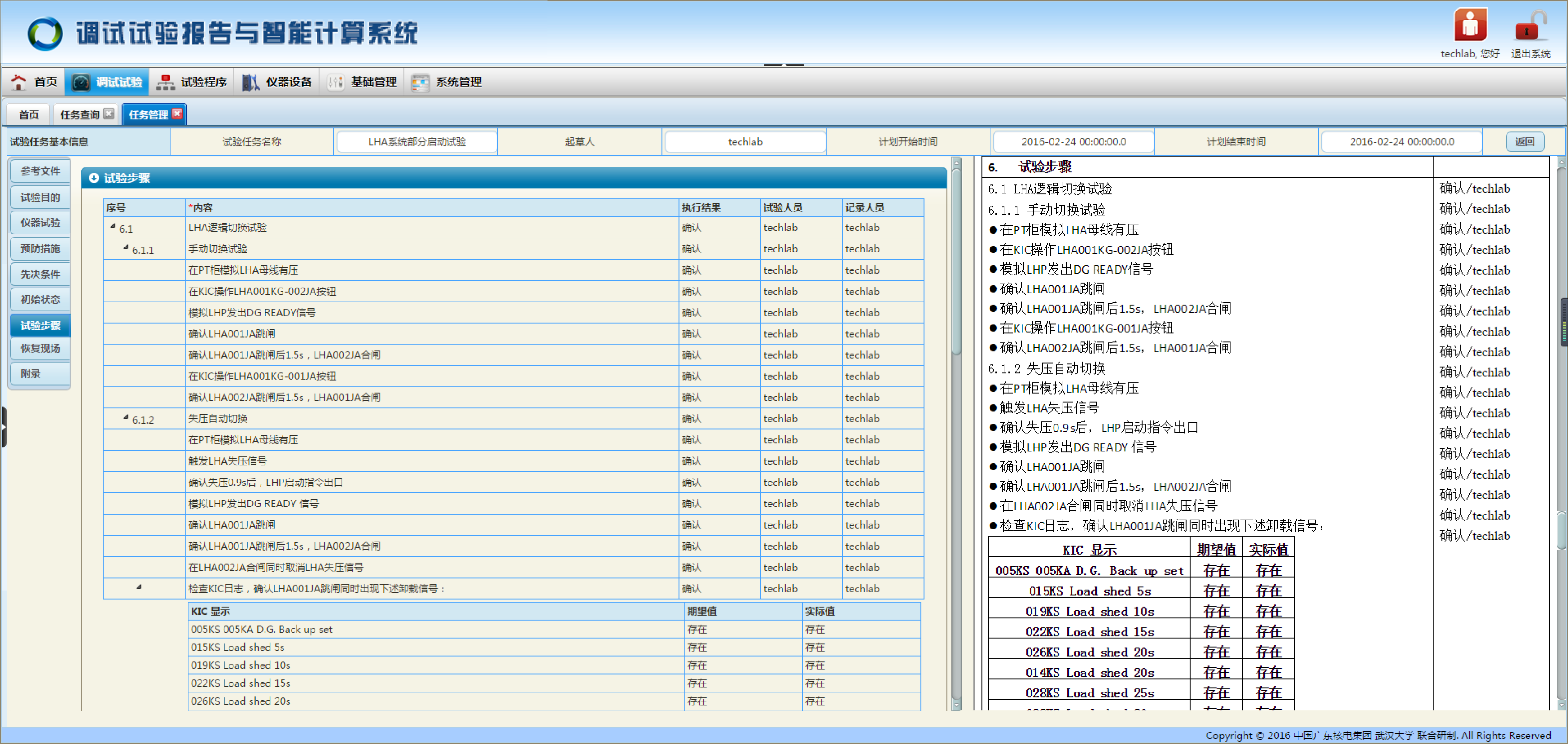The width and height of the screenshot is (1568, 744).
Task: Close the 任务管理 tab
Action: (177, 113)
